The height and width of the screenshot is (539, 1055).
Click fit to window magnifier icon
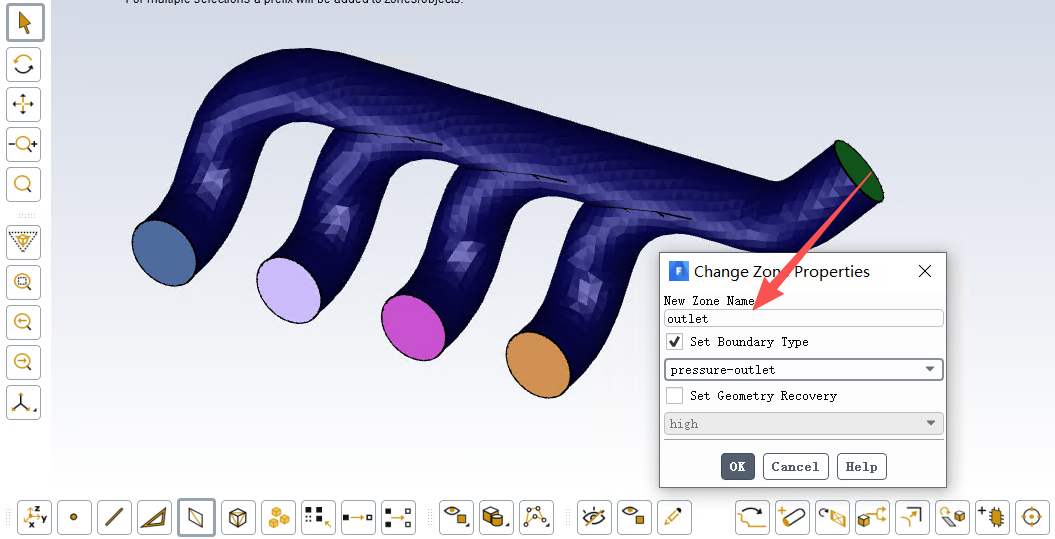(24, 282)
